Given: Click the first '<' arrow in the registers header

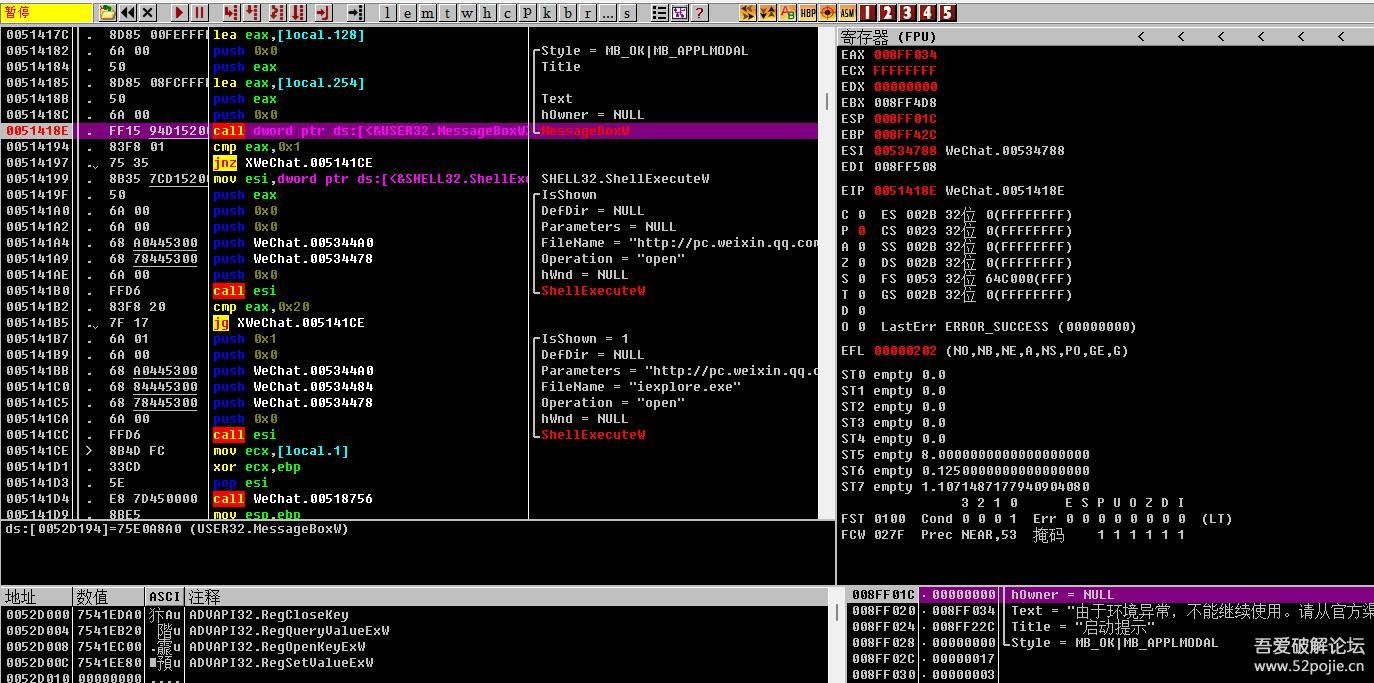Looking at the screenshot, I should (x=1141, y=37).
